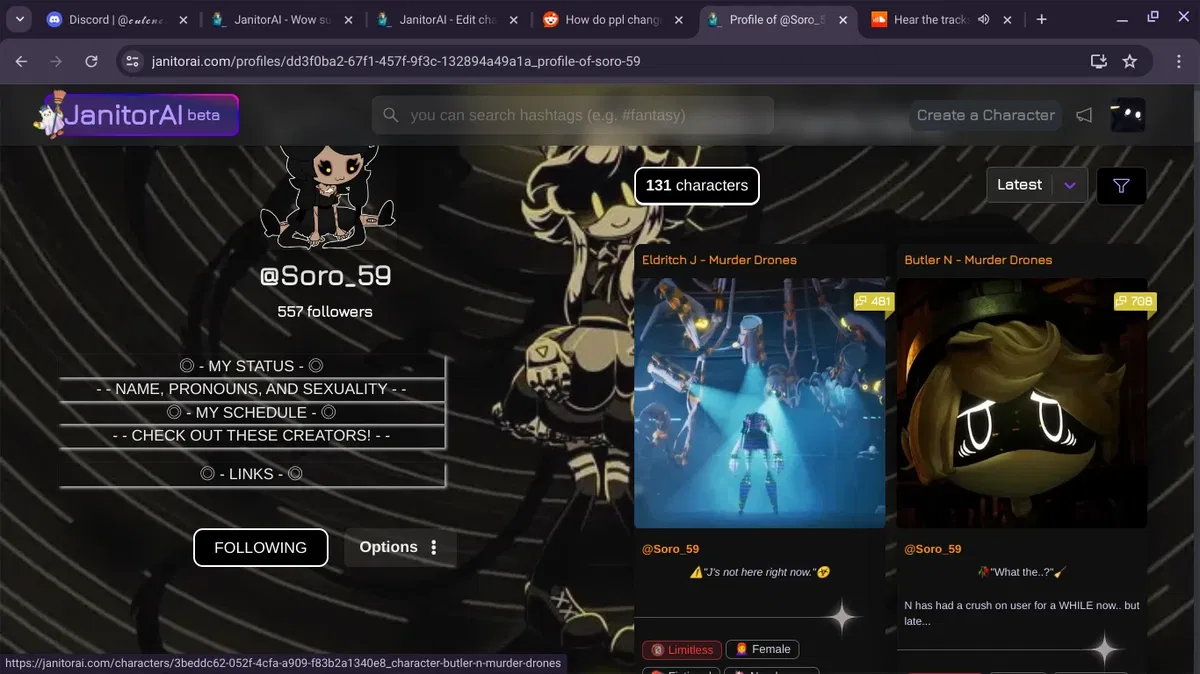This screenshot has height=674, width=1200.
Task: Click @Soro_59 creator link under Eldritch J
Action: click(x=670, y=549)
